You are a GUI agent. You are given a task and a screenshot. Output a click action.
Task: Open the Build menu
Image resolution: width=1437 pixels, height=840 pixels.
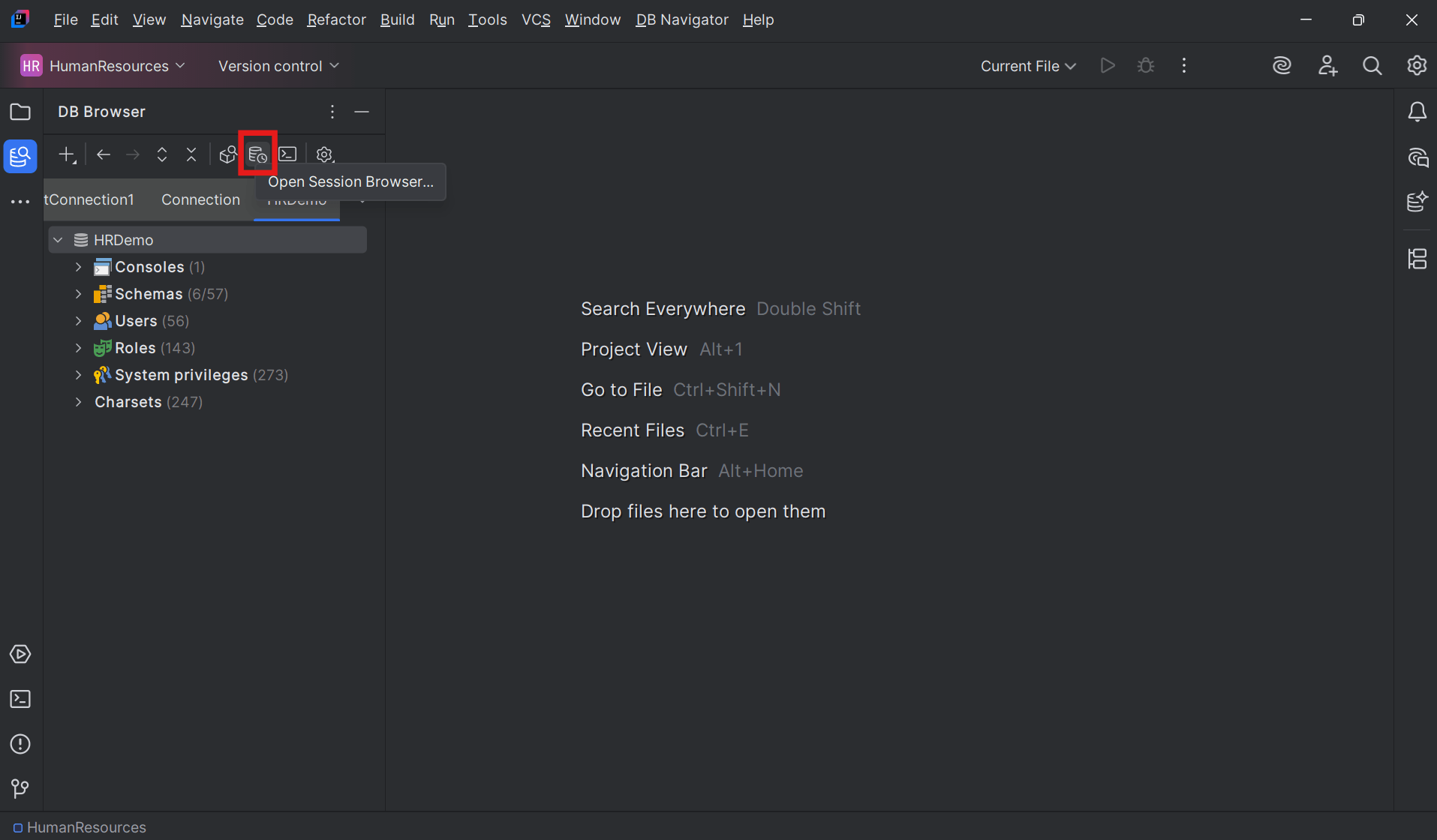tap(397, 20)
